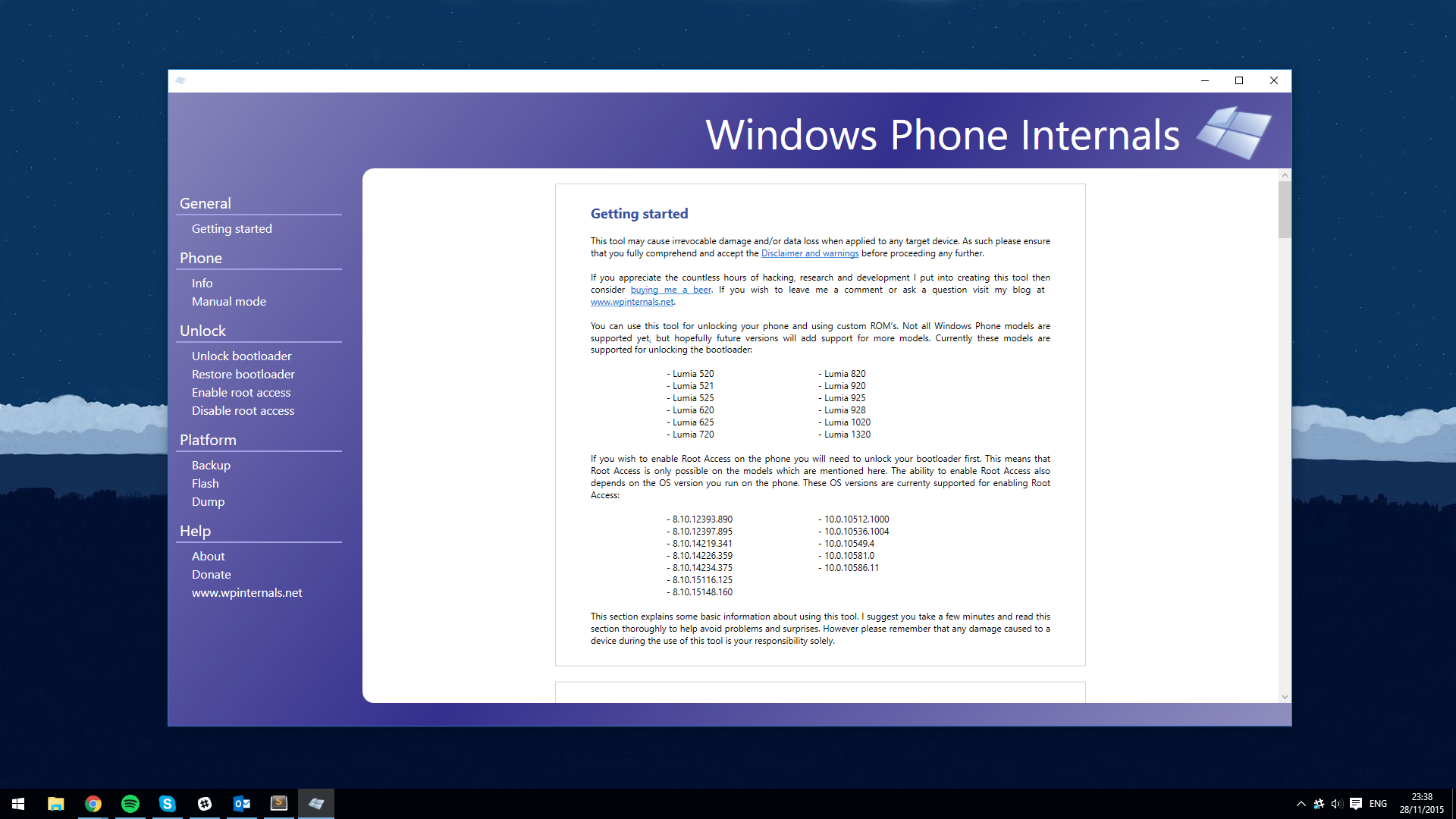Screen dimensions: 1456x819
Task: Select Disable root access
Action: [x=243, y=410]
